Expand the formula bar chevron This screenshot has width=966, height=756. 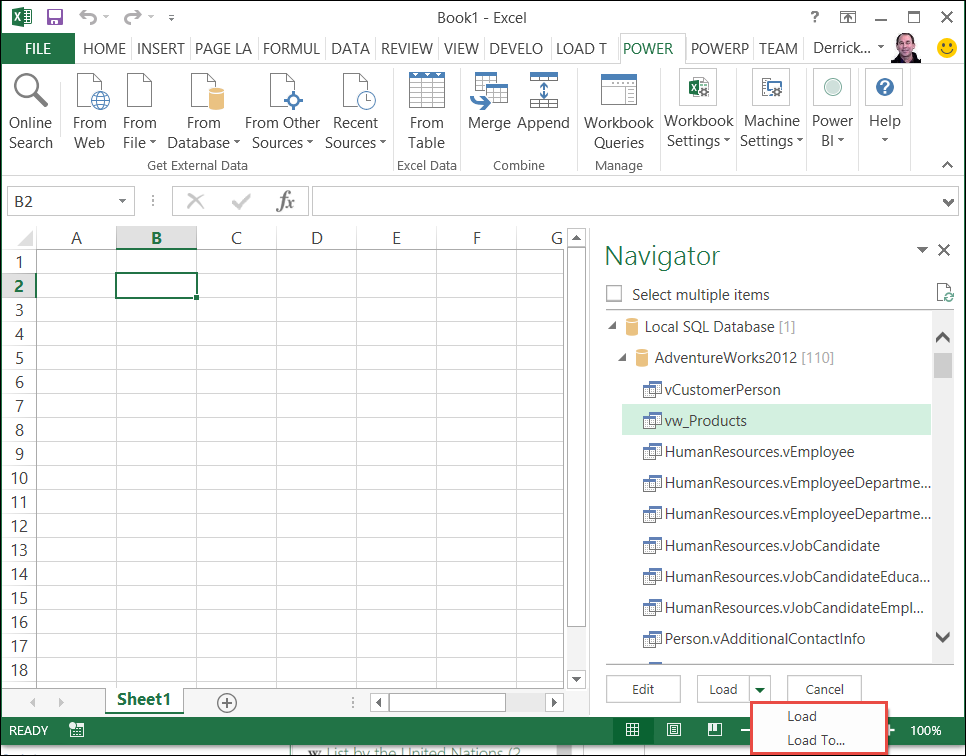[x=948, y=202]
